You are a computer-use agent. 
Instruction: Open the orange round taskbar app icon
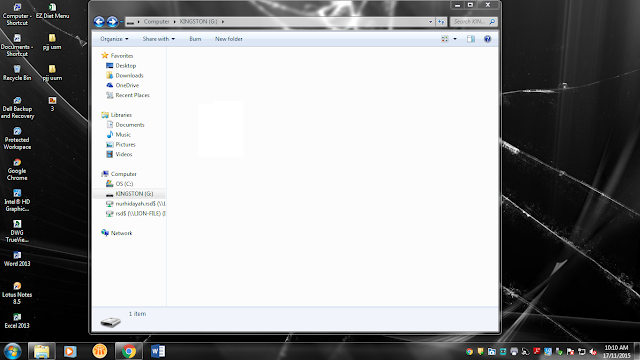tap(100, 351)
